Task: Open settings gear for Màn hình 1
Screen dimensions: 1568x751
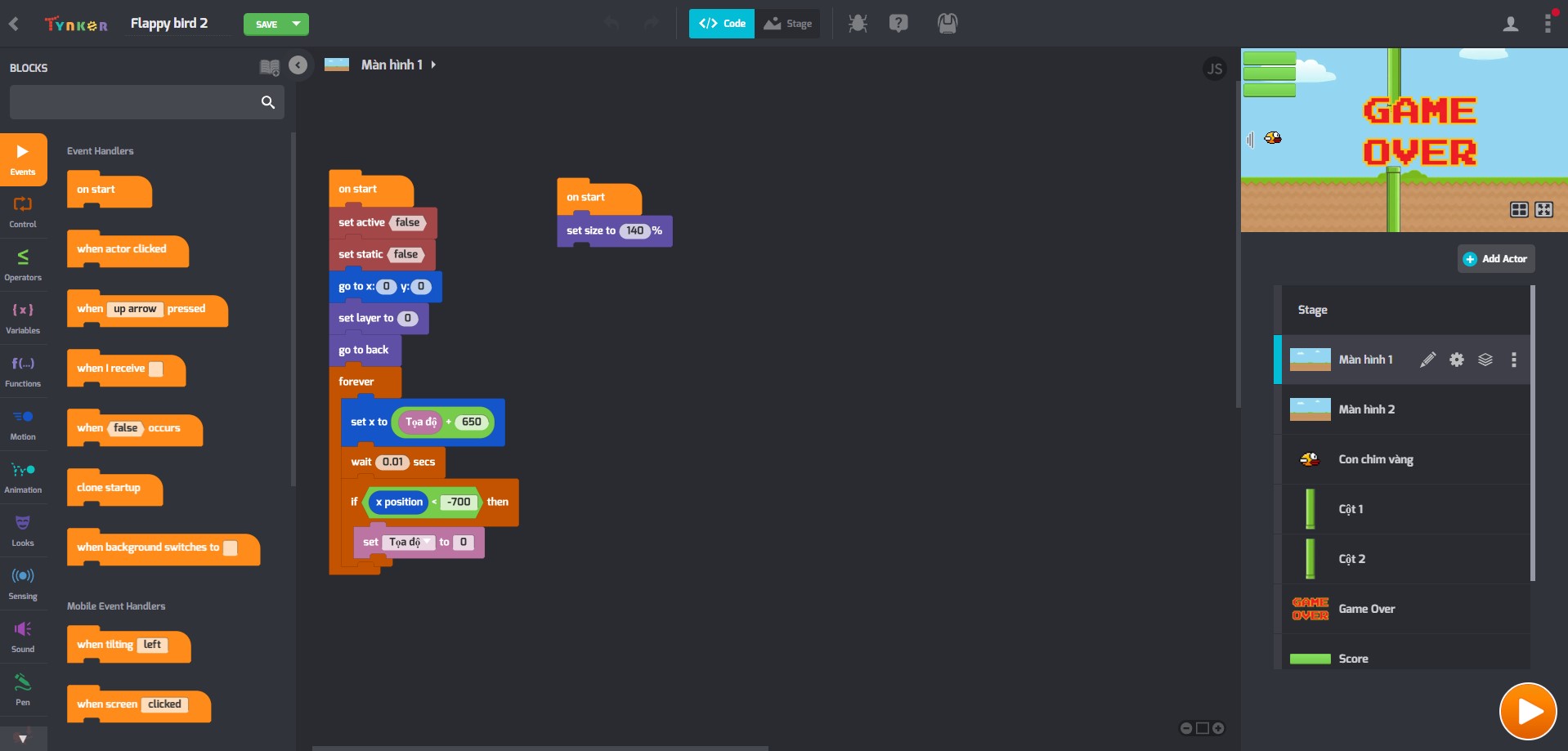Action: point(1457,360)
